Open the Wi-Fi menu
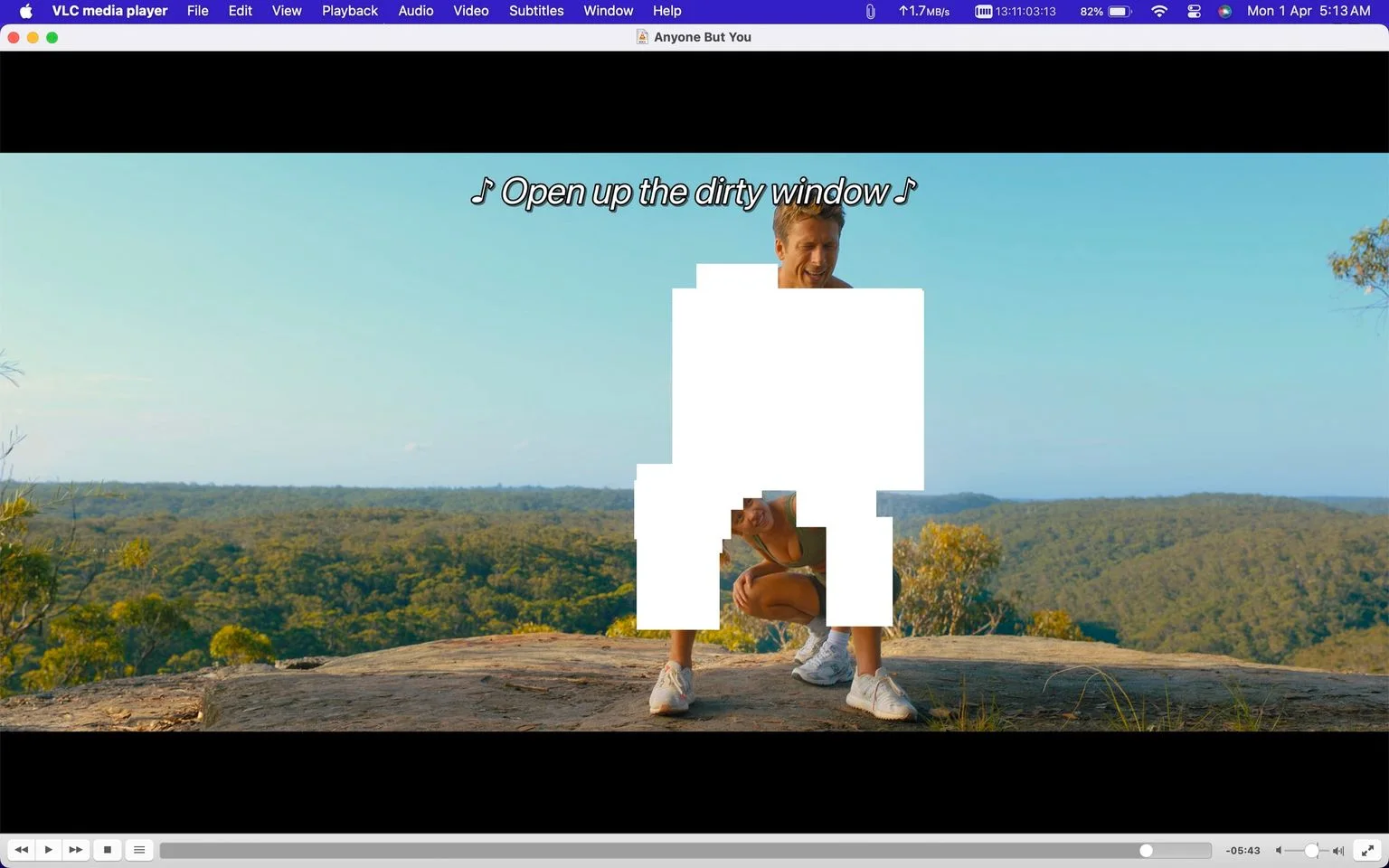This screenshot has width=1389, height=868. pos(1159,12)
